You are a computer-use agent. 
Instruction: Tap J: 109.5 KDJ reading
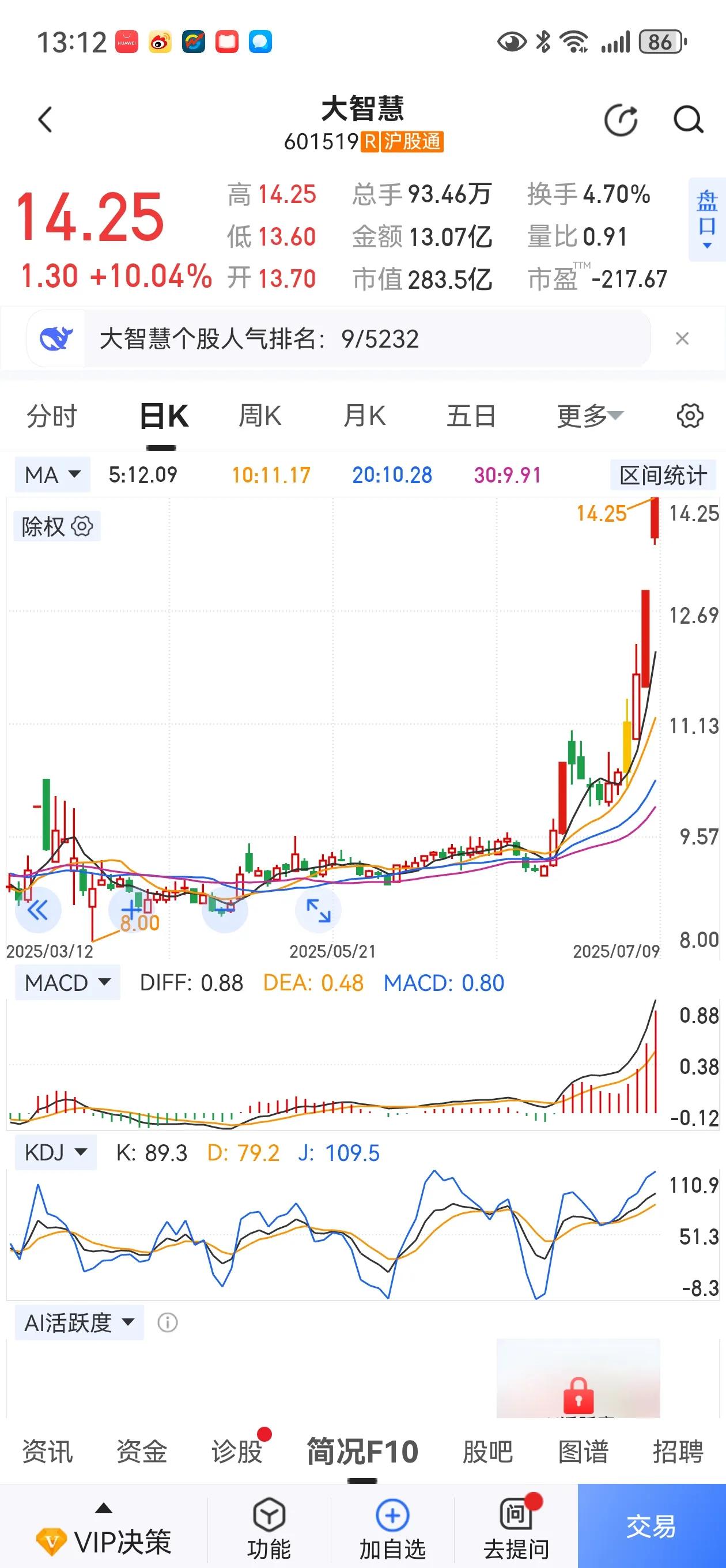point(339,1152)
